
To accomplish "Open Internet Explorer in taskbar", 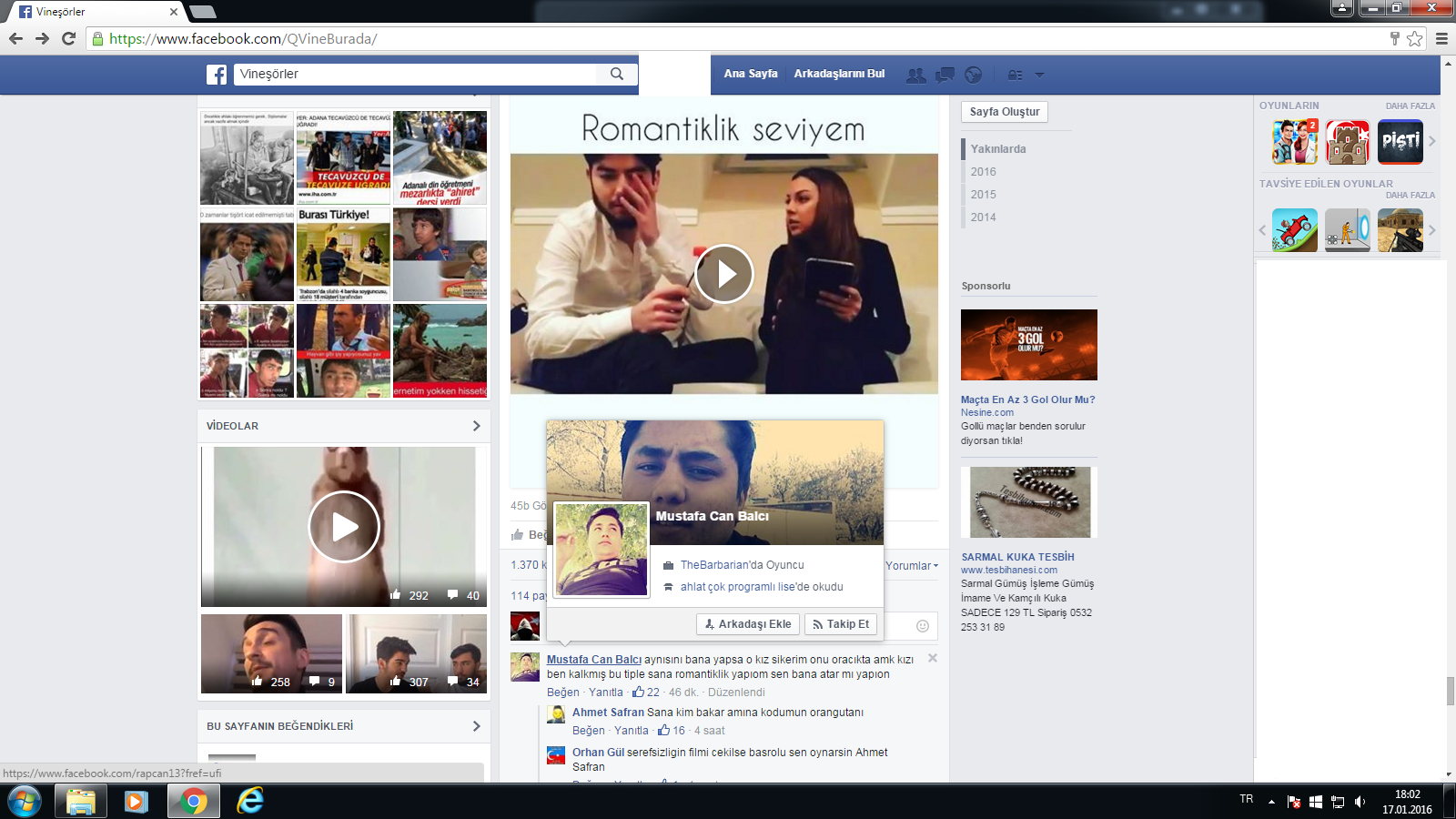I will coord(249,802).
